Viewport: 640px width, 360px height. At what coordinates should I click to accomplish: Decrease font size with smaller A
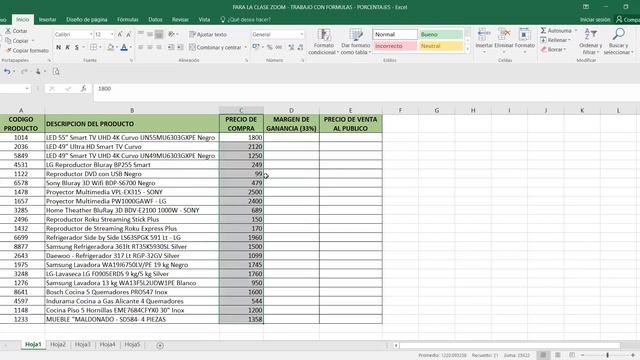129,35
